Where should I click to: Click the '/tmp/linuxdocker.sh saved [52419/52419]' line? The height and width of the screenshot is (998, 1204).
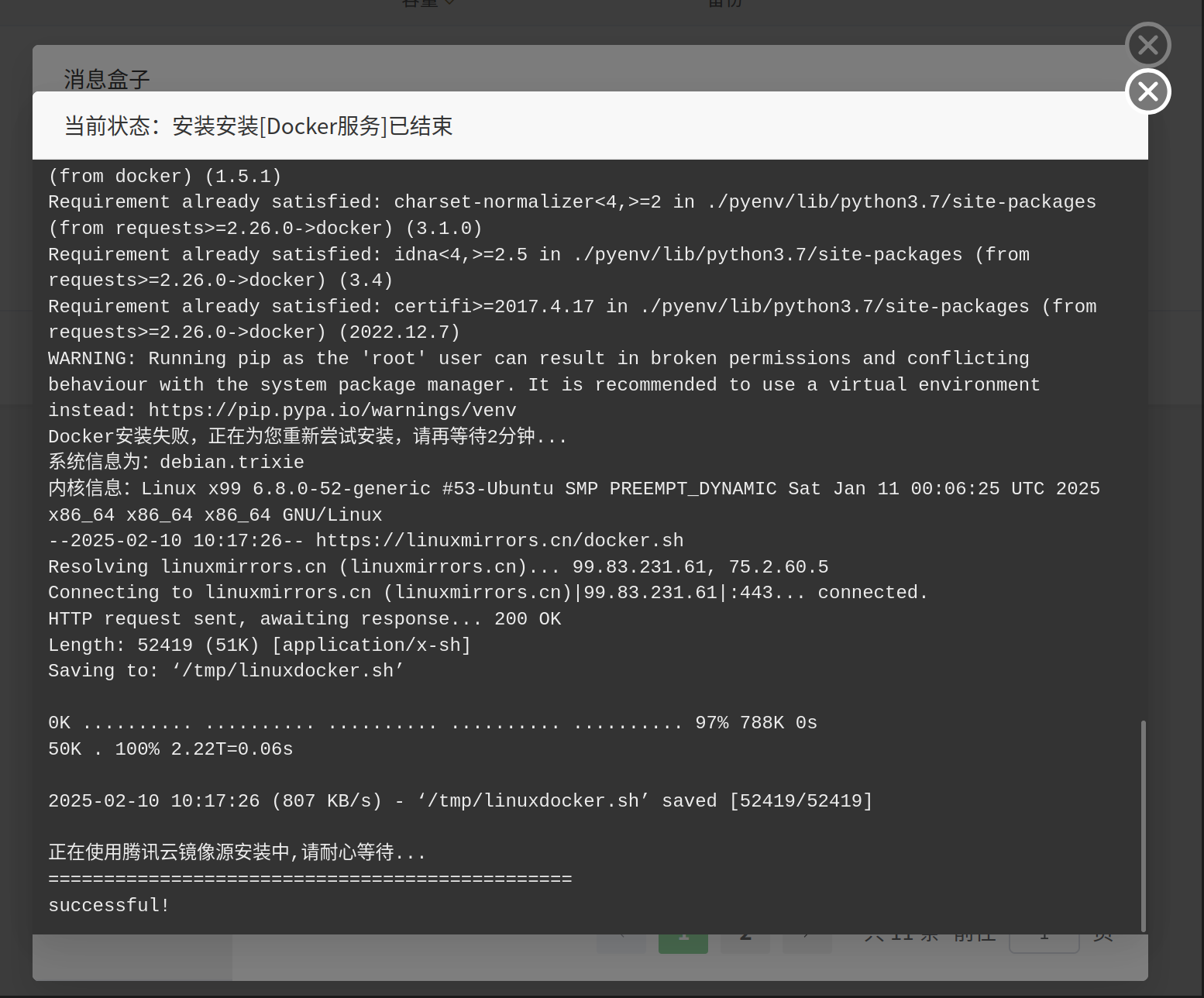pos(460,800)
